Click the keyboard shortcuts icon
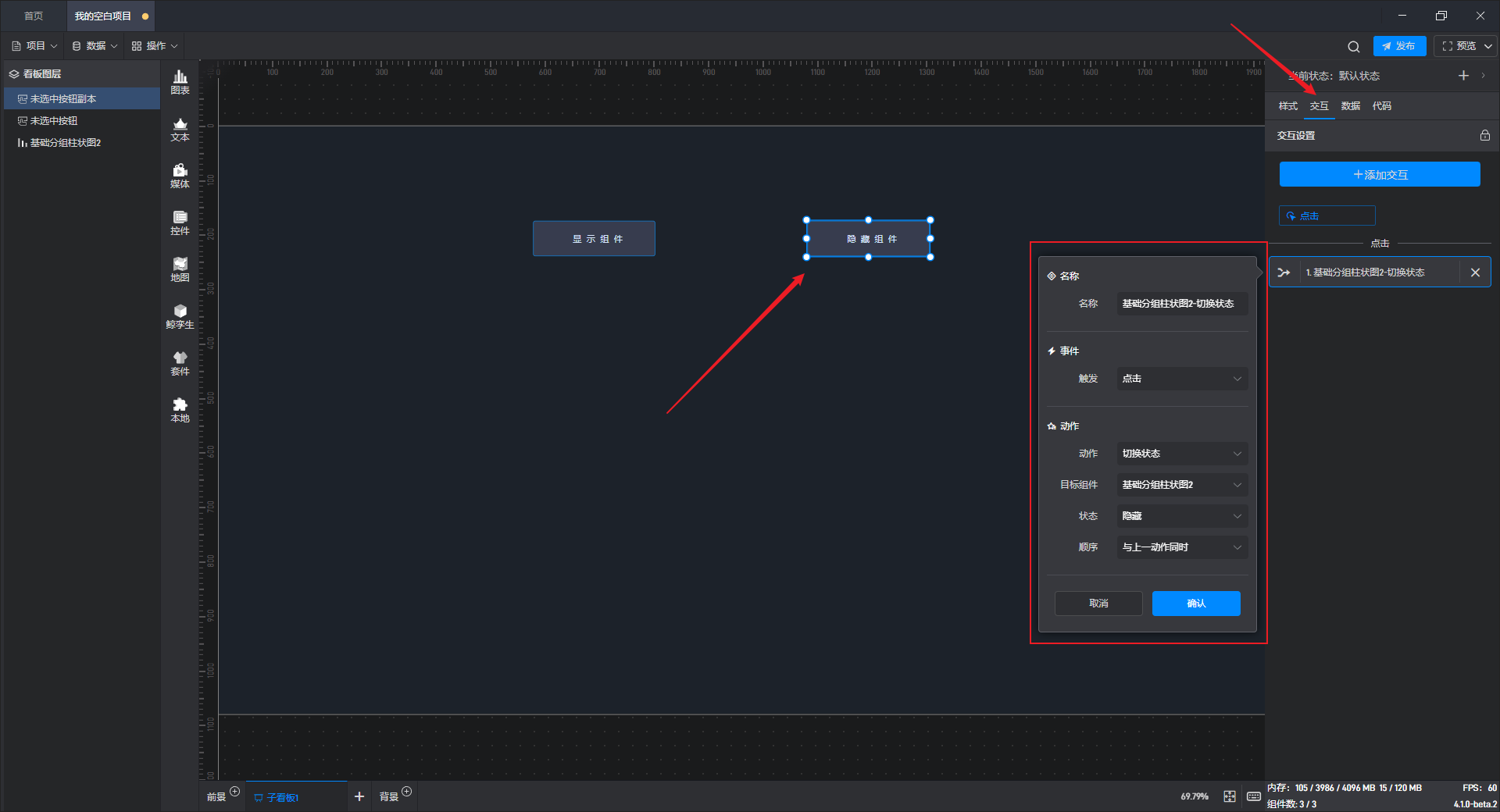The width and height of the screenshot is (1500, 812). coord(1253,796)
